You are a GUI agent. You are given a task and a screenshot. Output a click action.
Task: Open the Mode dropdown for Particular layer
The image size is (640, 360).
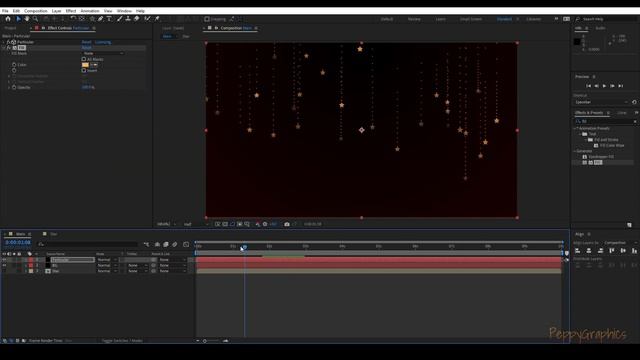tap(107, 260)
